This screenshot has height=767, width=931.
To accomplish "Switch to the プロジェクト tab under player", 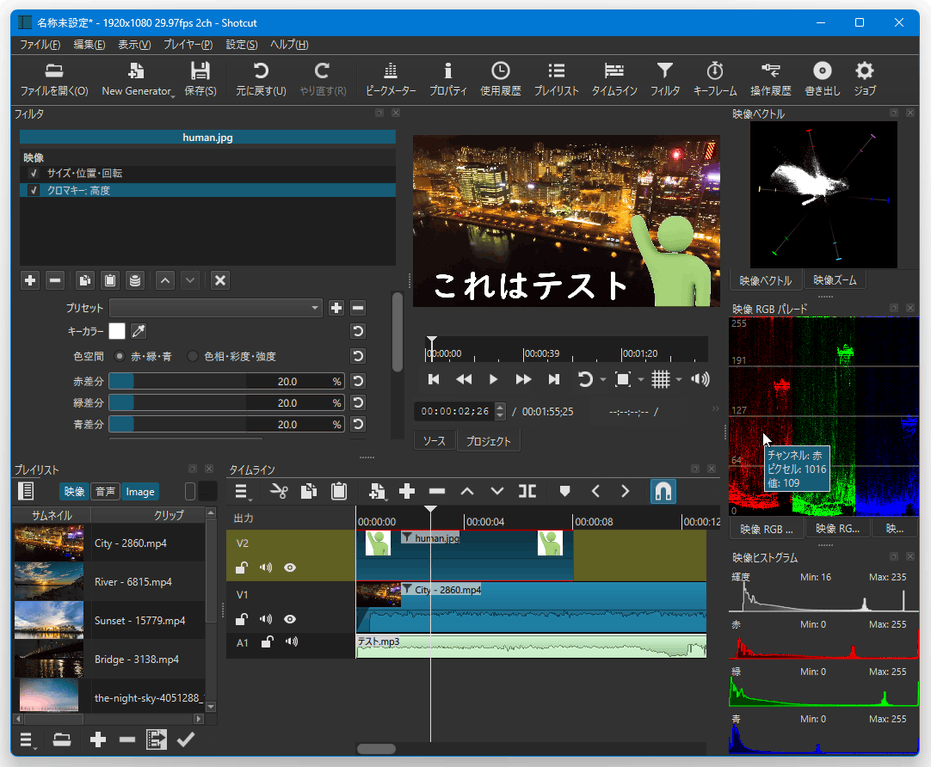I will [x=488, y=441].
